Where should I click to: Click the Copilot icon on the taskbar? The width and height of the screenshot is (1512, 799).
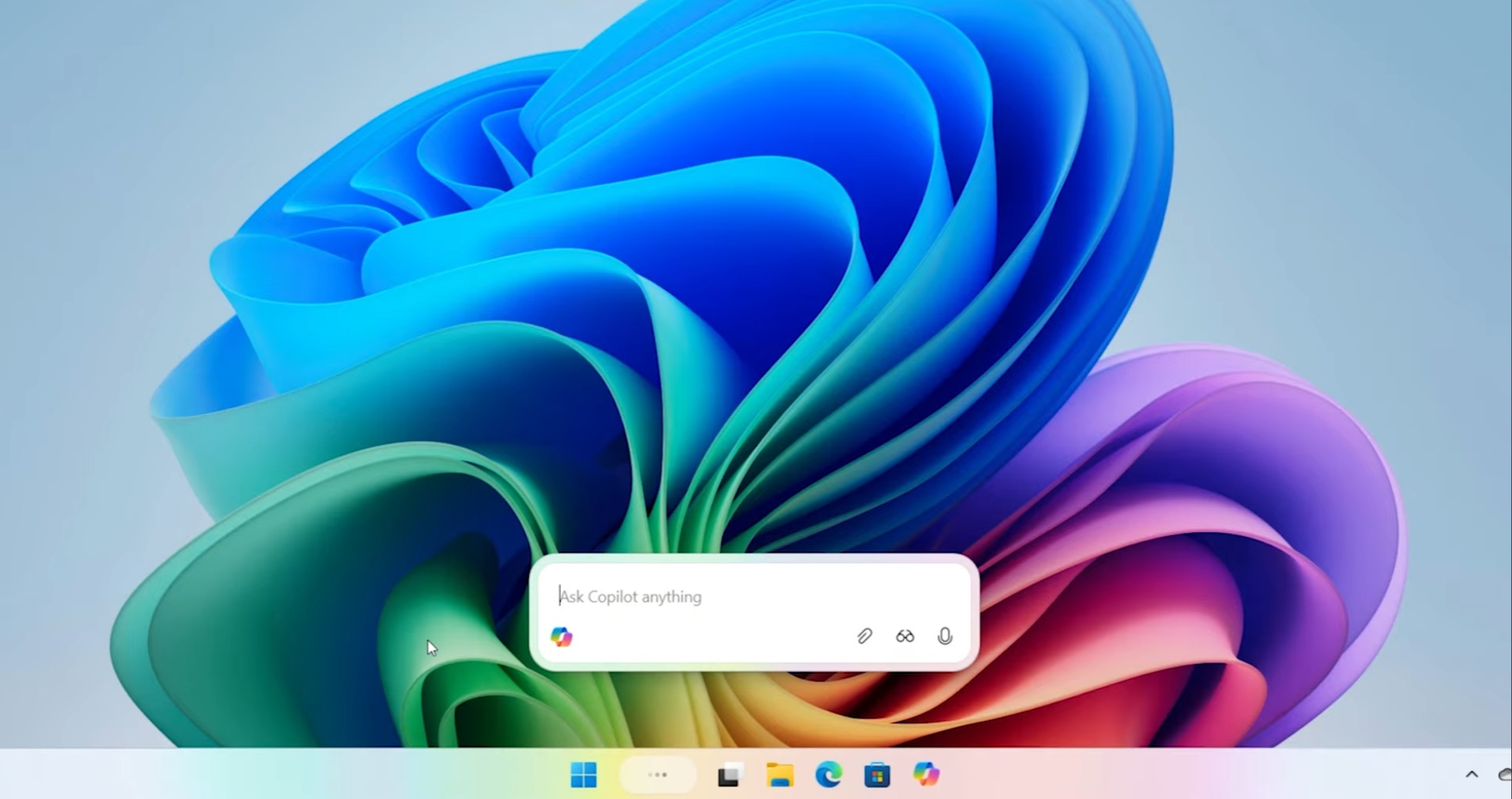(926, 774)
